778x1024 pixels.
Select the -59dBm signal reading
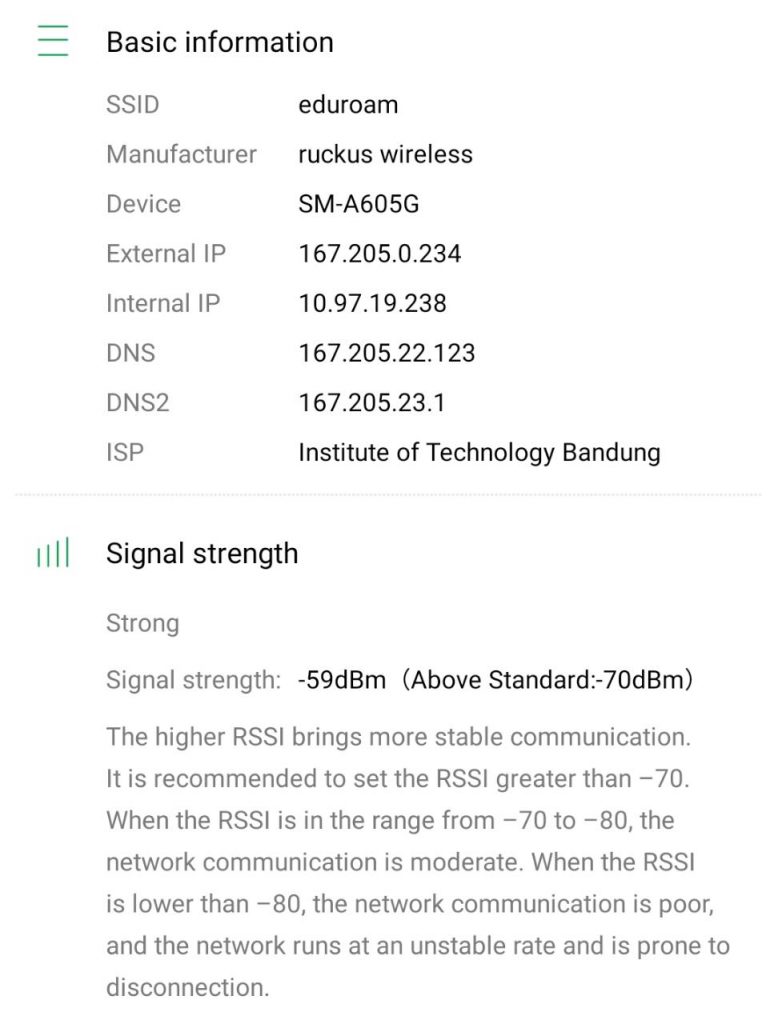tap(341, 681)
